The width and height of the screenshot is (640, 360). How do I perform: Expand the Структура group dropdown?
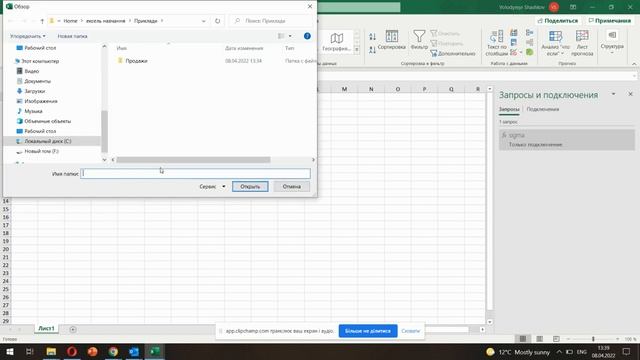tap(612, 42)
